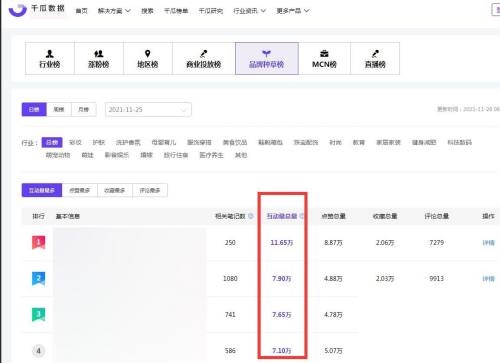500x363 pixels.
Task: Open 搜索 in the top navigation
Action: 147,11
